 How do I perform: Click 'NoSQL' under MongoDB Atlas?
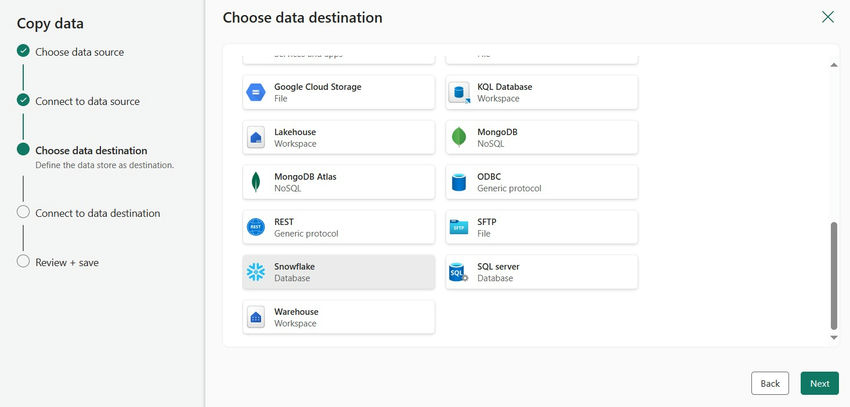(x=287, y=189)
